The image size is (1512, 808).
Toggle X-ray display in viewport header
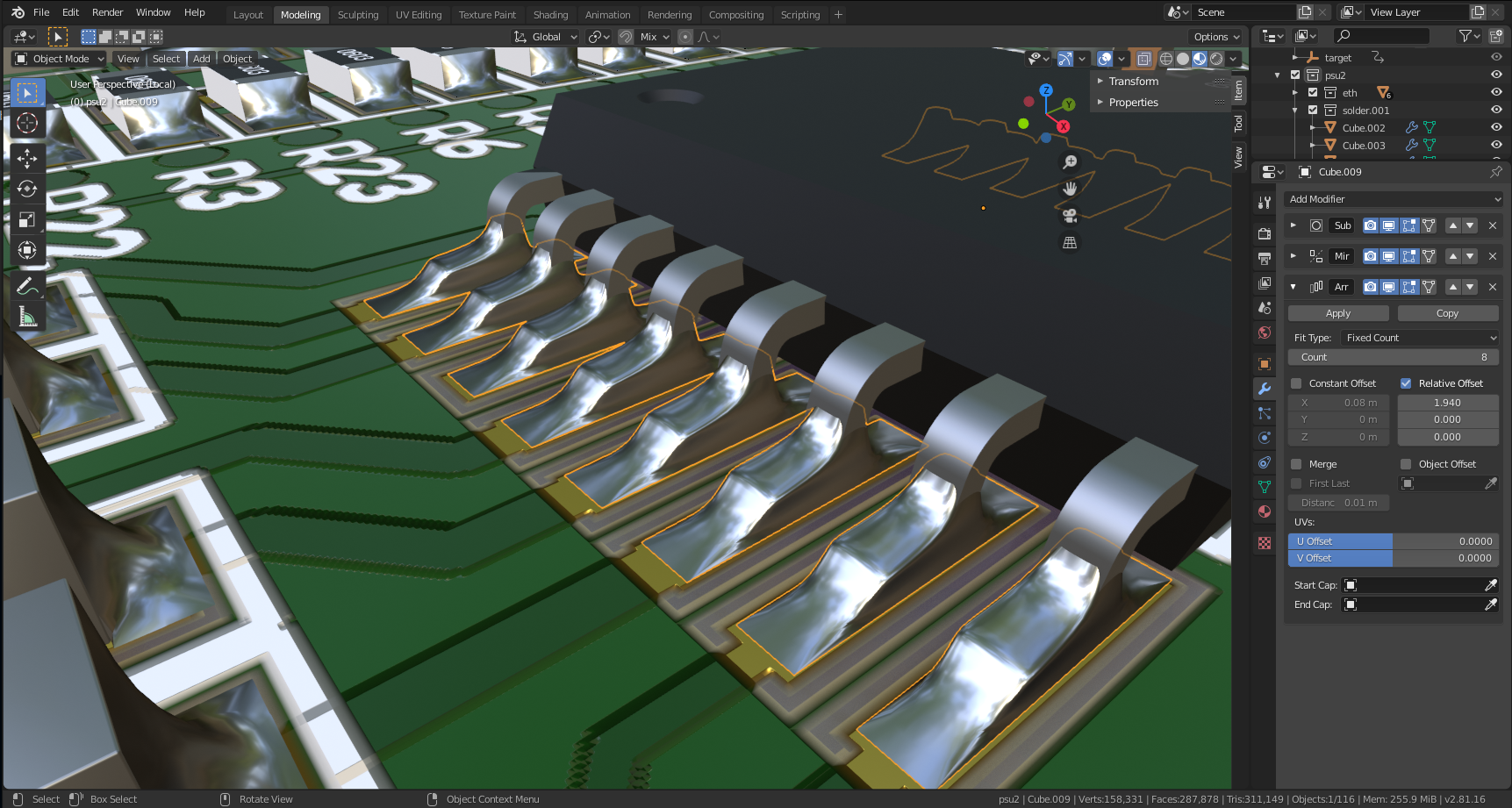pos(1143,59)
